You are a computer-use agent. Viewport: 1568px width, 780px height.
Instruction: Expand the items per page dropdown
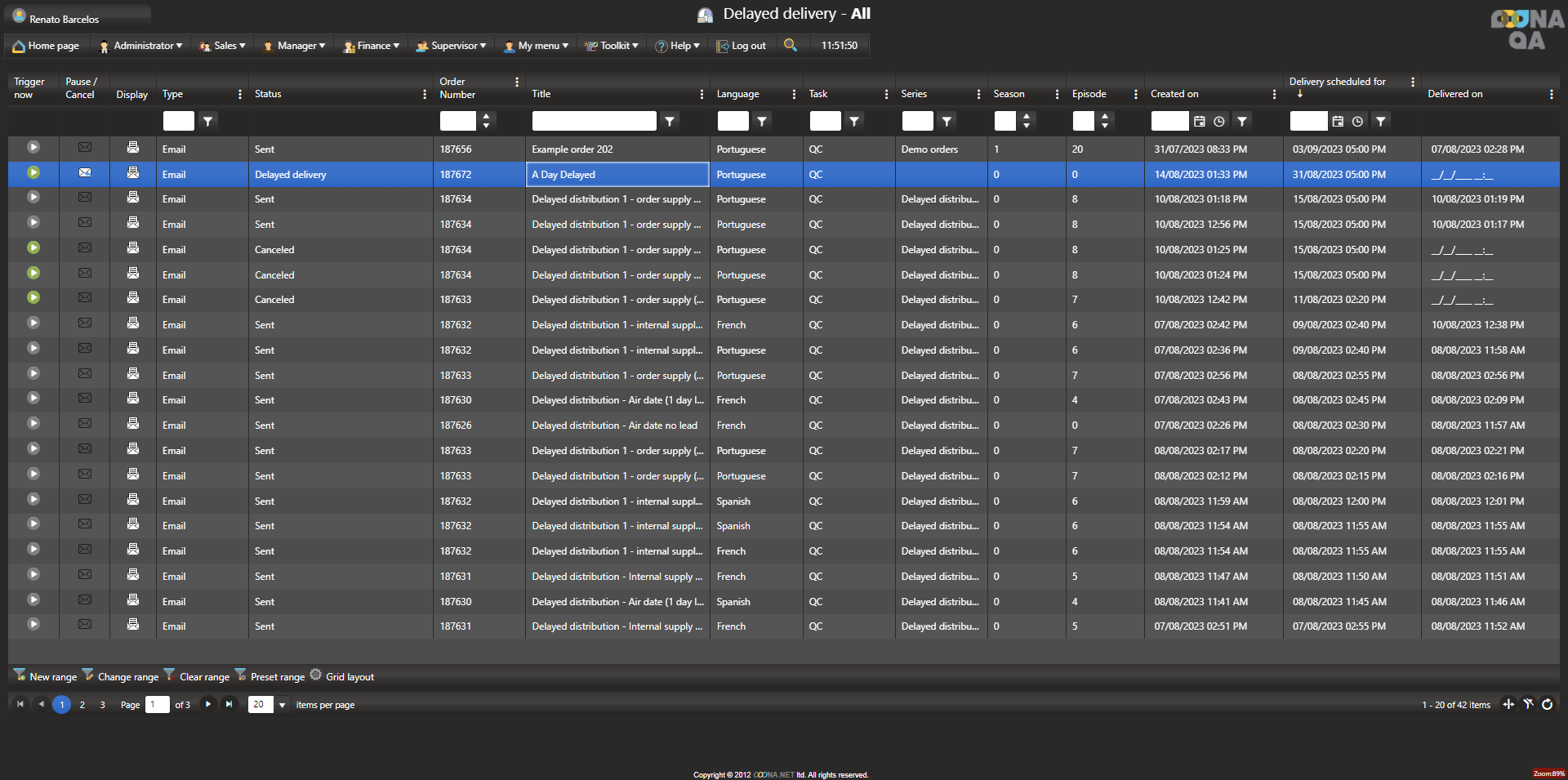pos(283,705)
